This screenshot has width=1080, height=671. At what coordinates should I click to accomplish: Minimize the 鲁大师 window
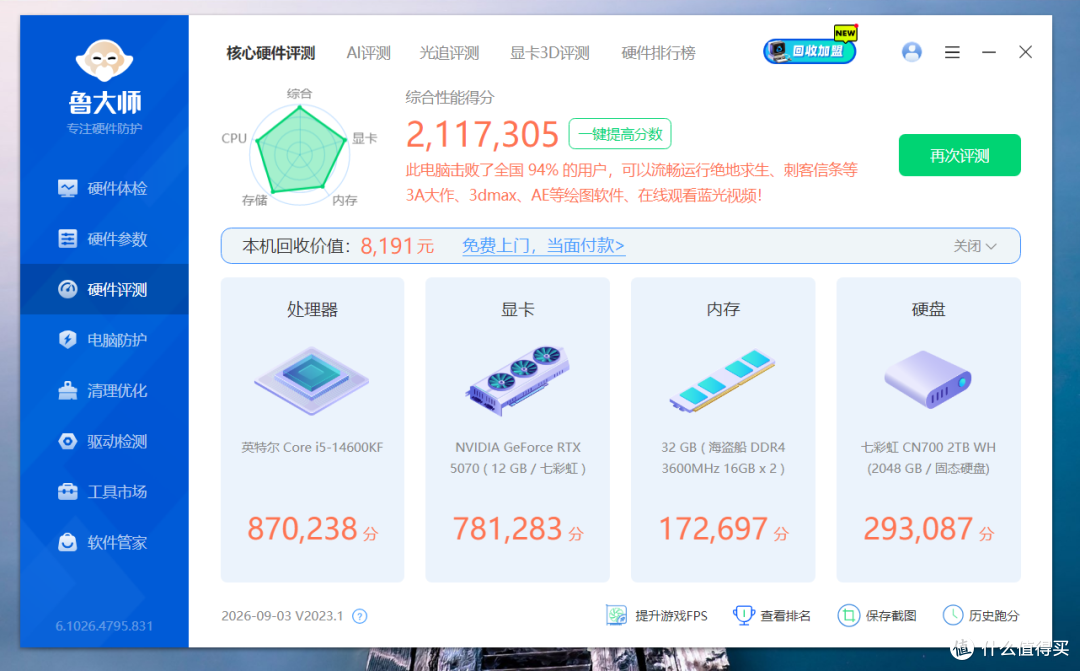coord(988,52)
